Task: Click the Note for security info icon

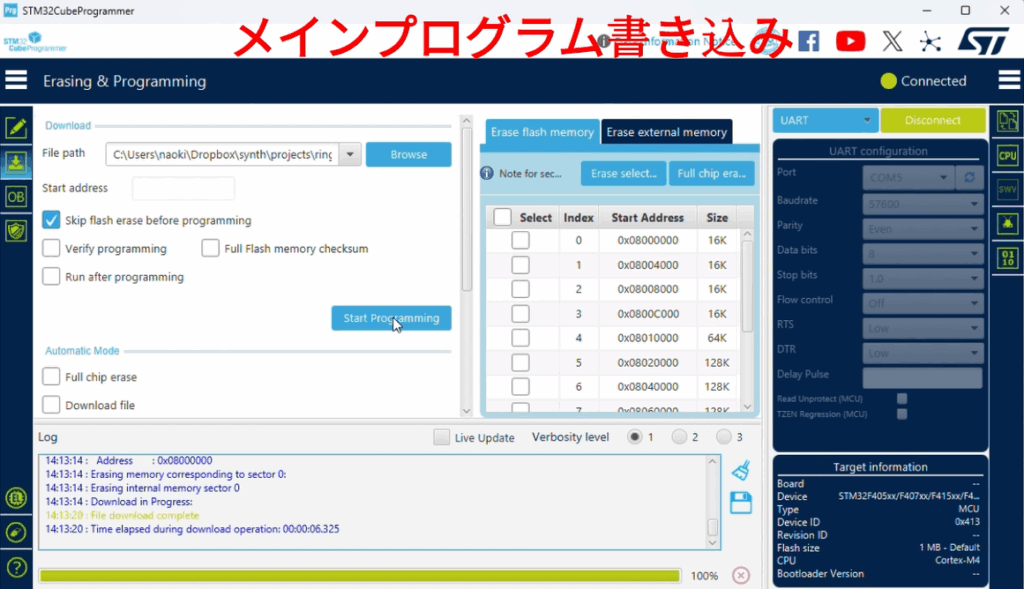Action: click(487, 173)
